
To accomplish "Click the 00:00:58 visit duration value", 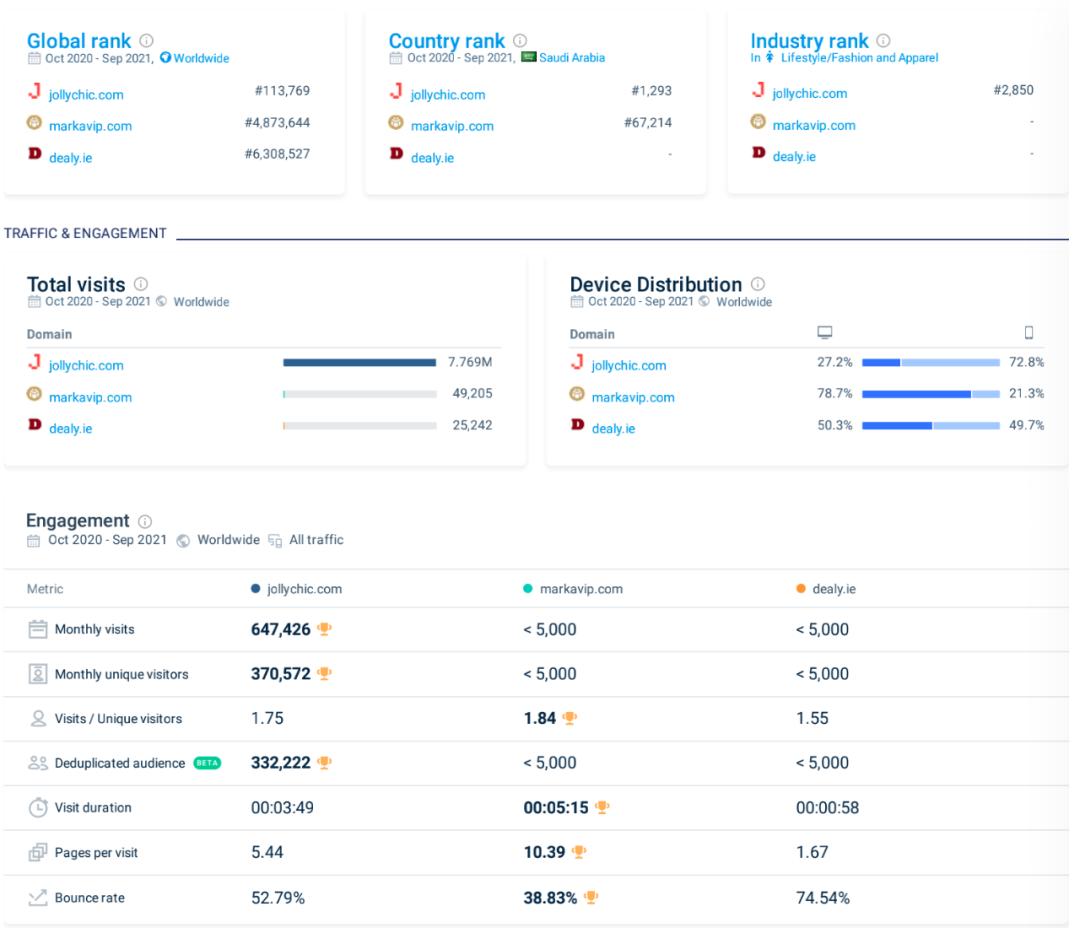I will point(827,807).
